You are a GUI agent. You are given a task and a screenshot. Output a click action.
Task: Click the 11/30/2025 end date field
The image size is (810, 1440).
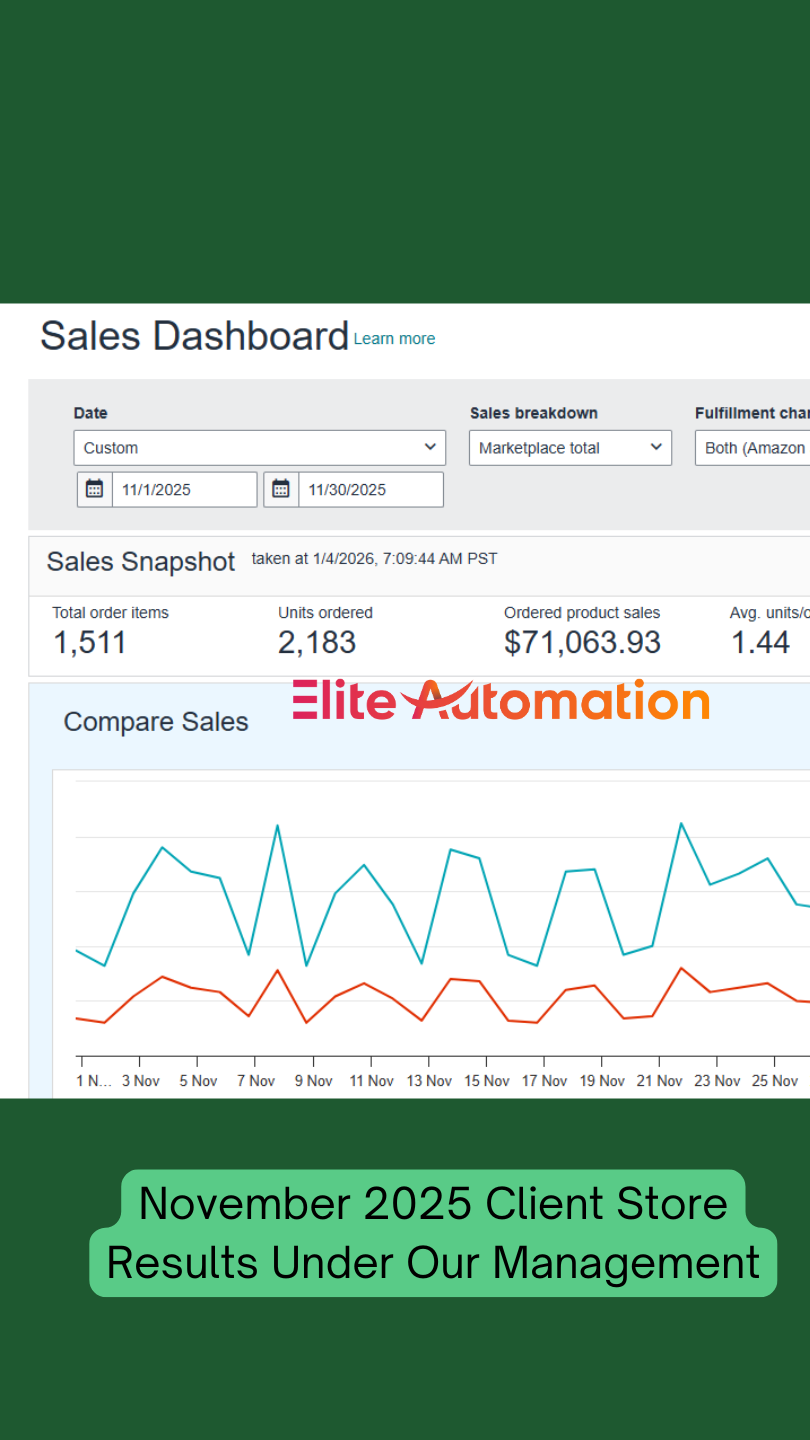[x=370, y=490]
